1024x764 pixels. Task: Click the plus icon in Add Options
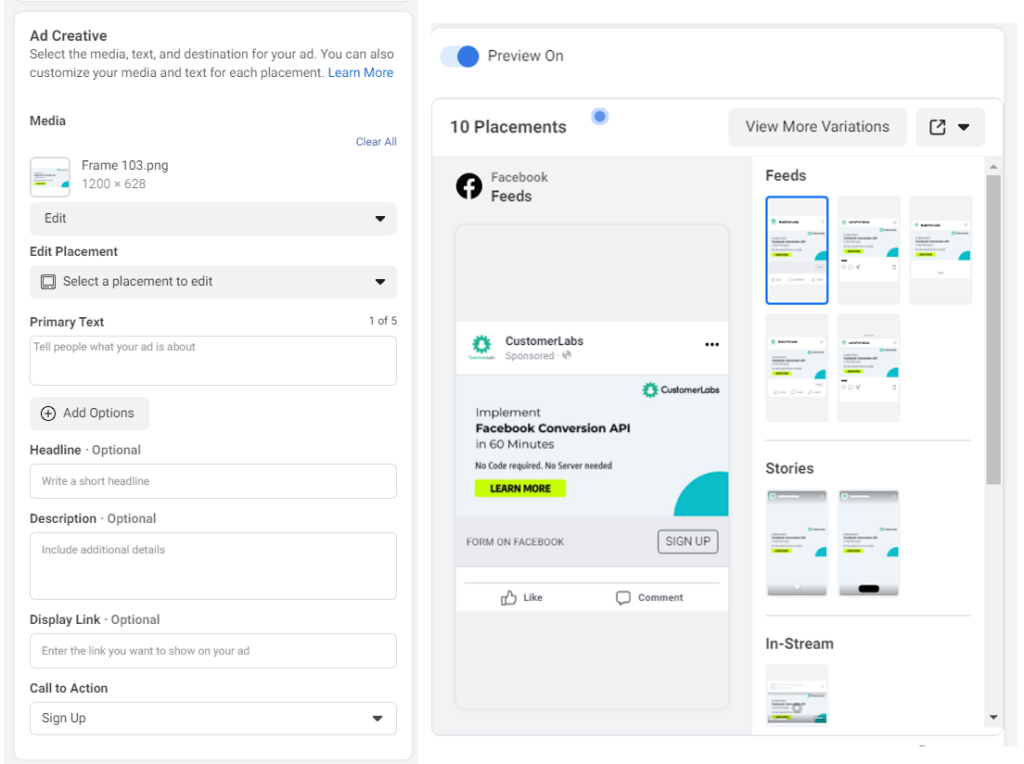[48, 413]
